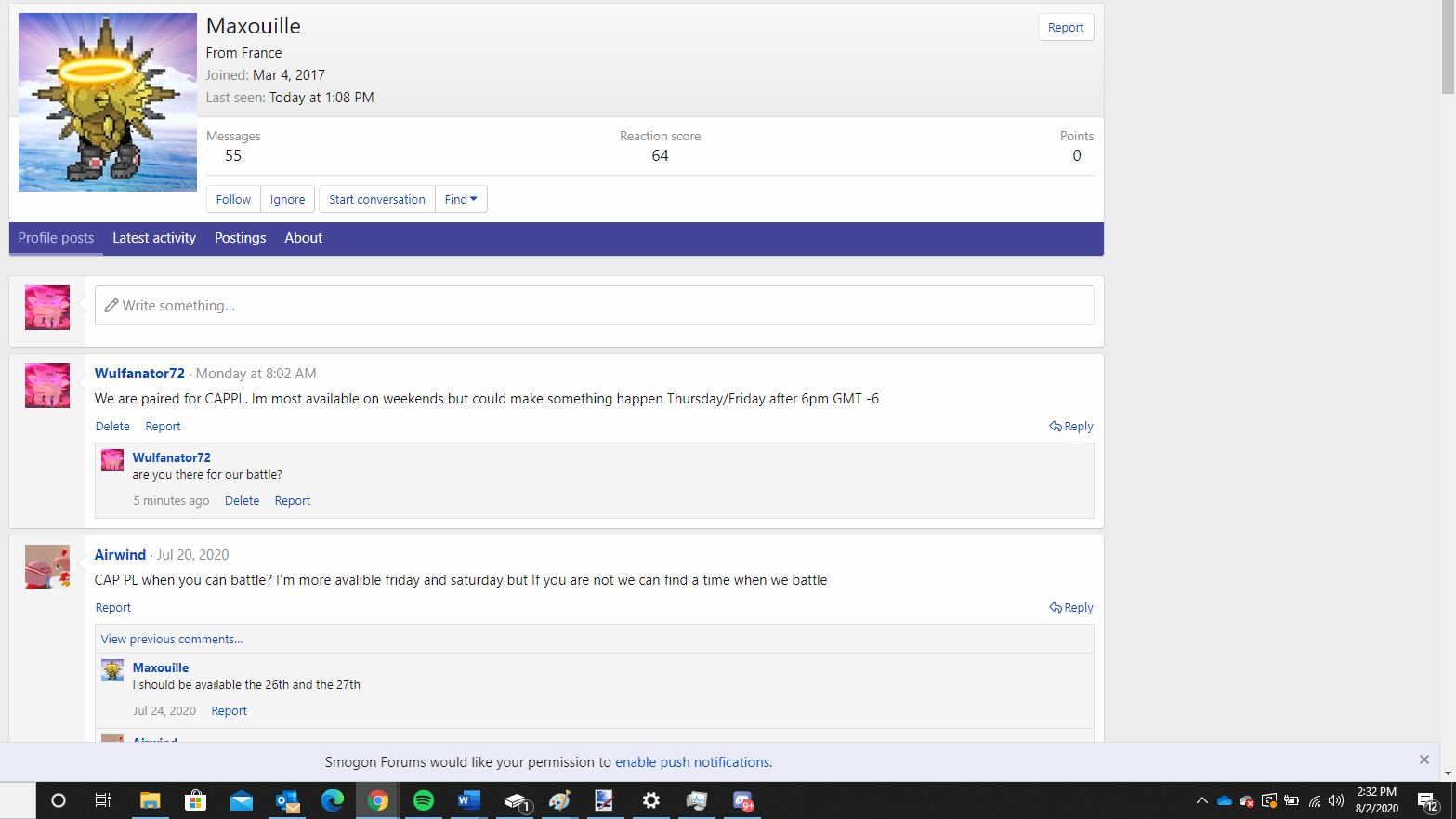
Task: Click the Report button on the profile
Action: 1065,27
